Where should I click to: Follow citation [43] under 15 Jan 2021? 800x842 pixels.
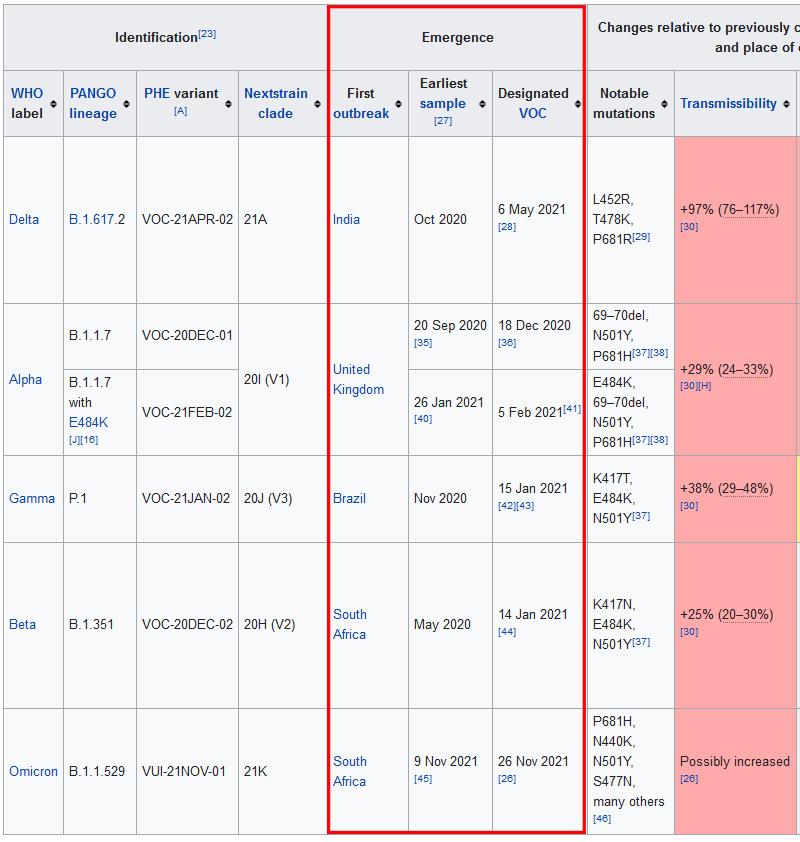coord(525,506)
